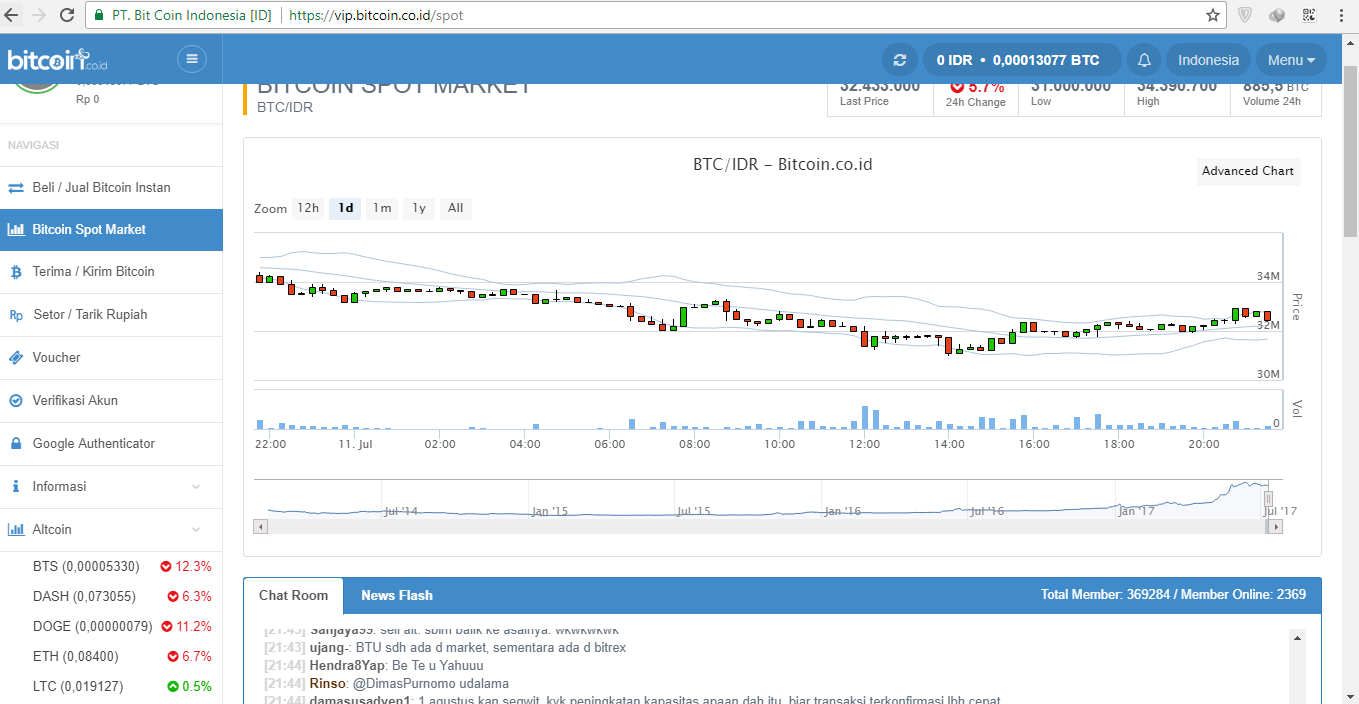Click the bar chart icon beside Bitcoin Spot Market
This screenshot has height=704, width=1359.
point(15,230)
